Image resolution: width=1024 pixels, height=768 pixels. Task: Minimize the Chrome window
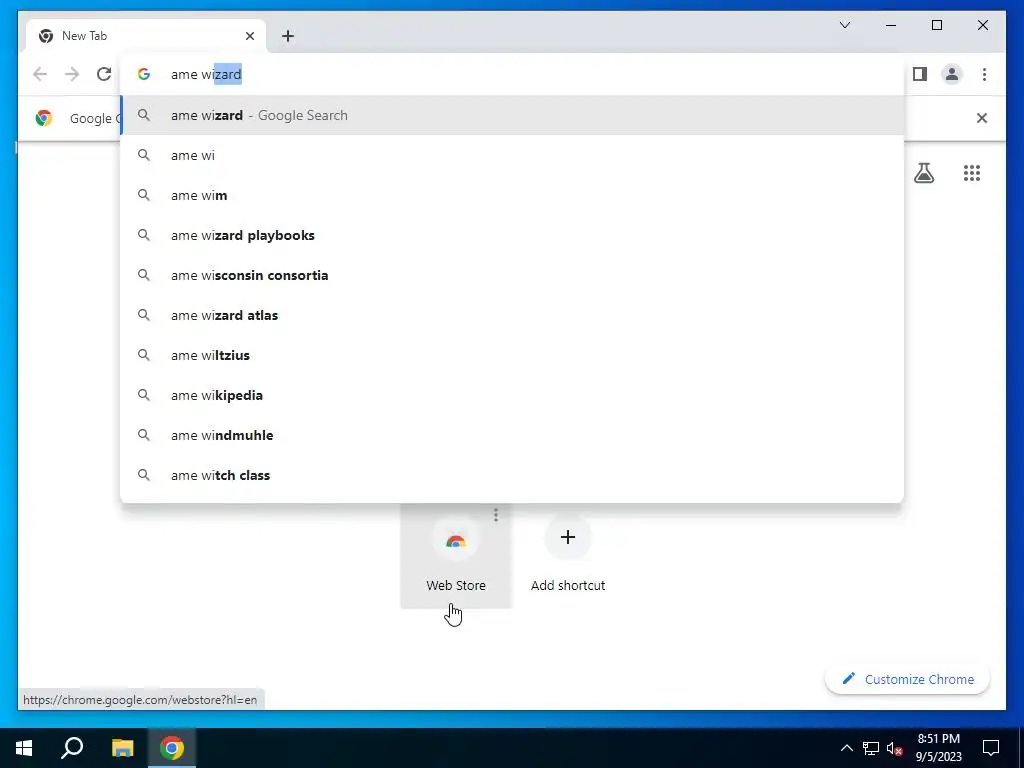pos(891,25)
